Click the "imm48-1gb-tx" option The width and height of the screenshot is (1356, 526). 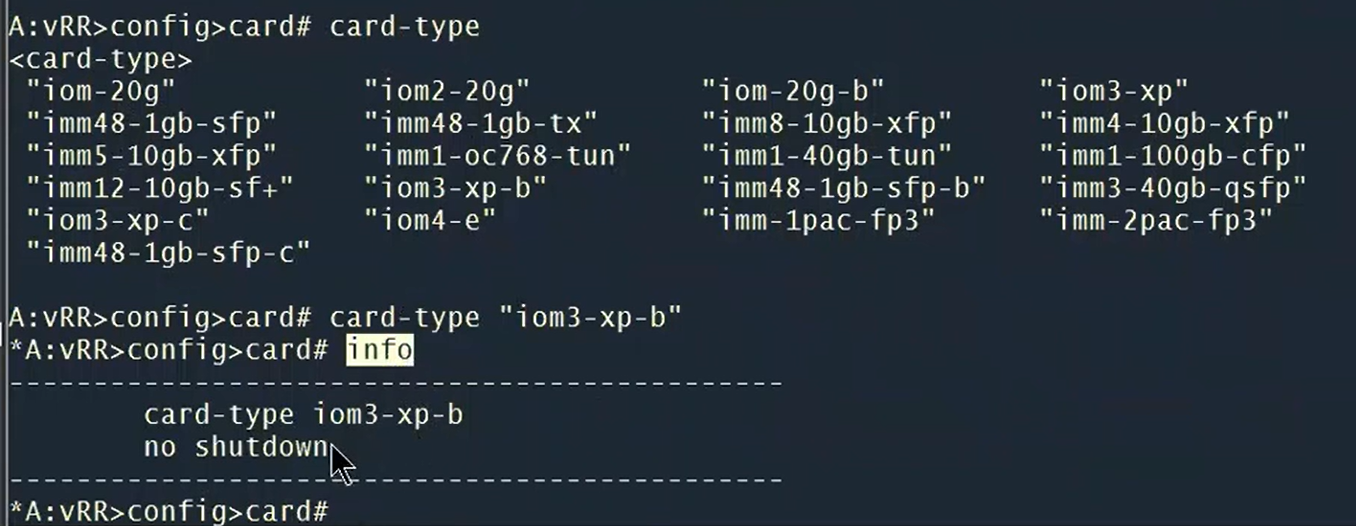coord(481,123)
